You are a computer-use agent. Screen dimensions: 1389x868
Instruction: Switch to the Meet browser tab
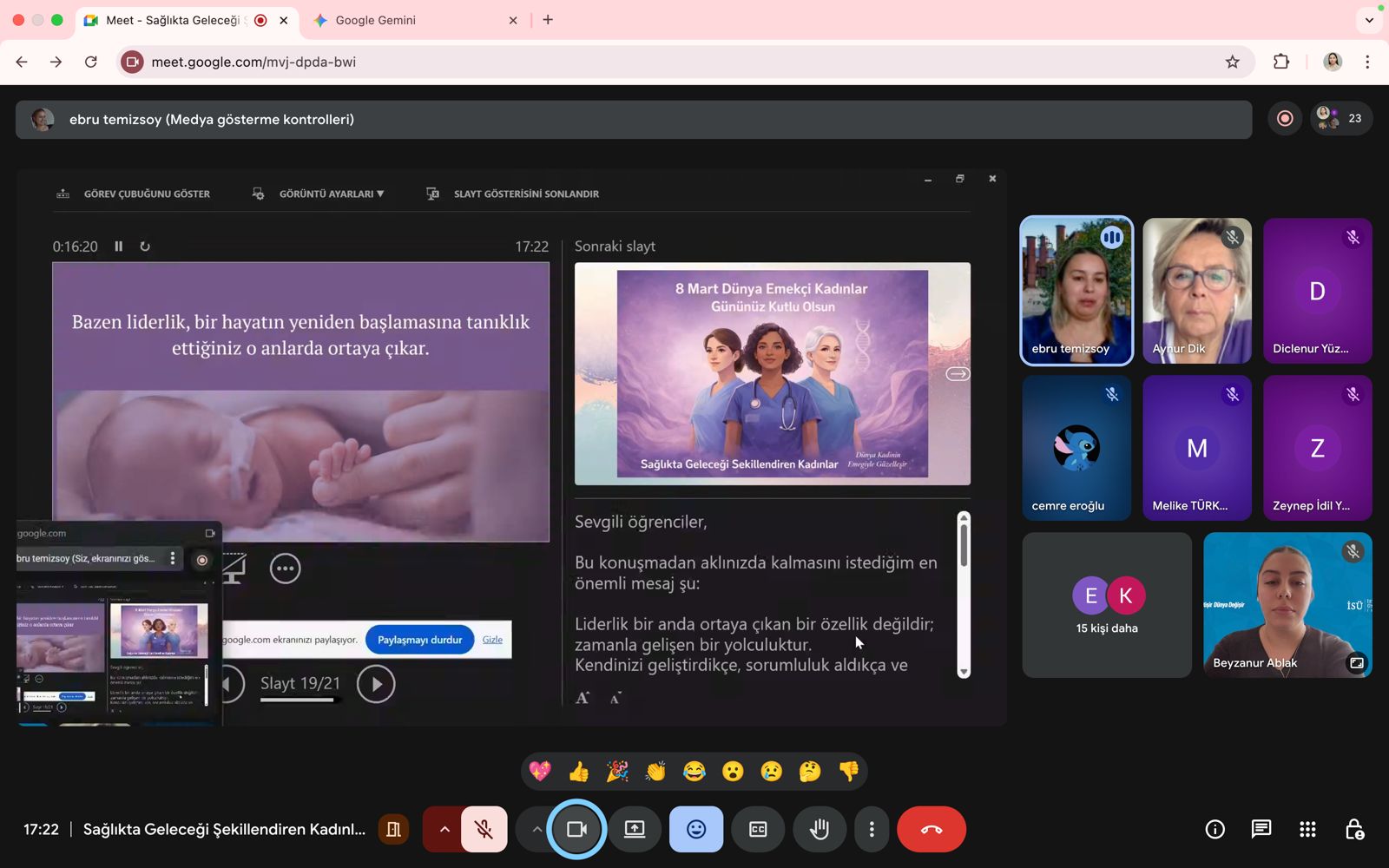click(x=174, y=20)
